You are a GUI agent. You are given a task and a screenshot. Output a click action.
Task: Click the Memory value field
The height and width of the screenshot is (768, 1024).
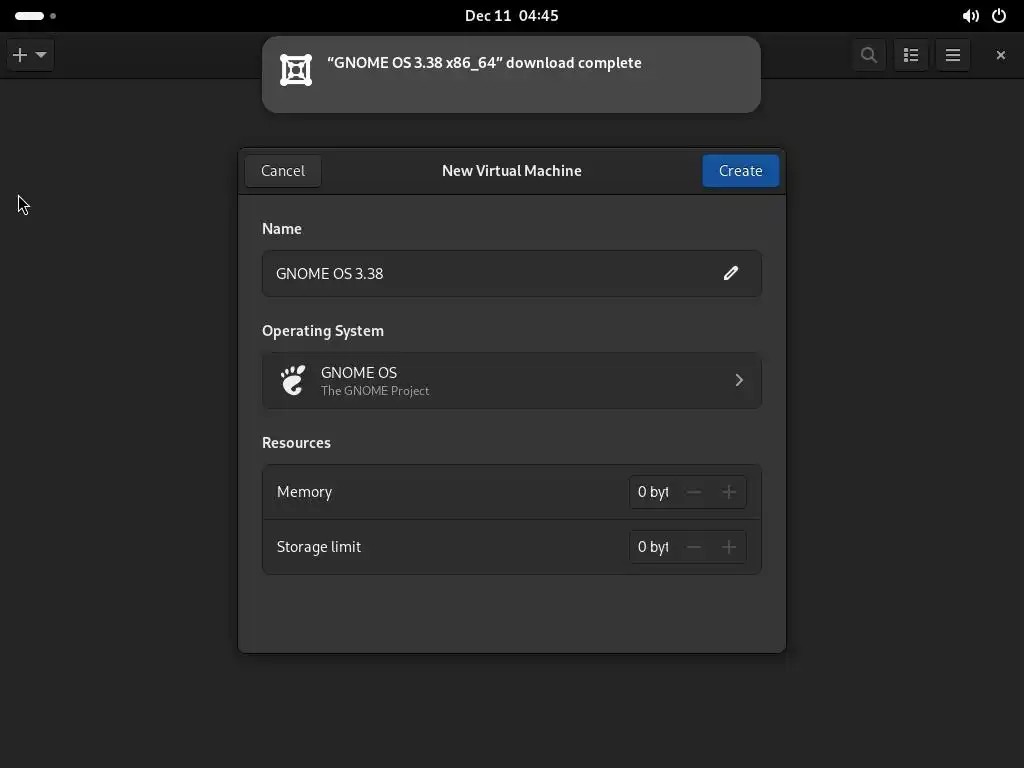(x=653, y=492)
